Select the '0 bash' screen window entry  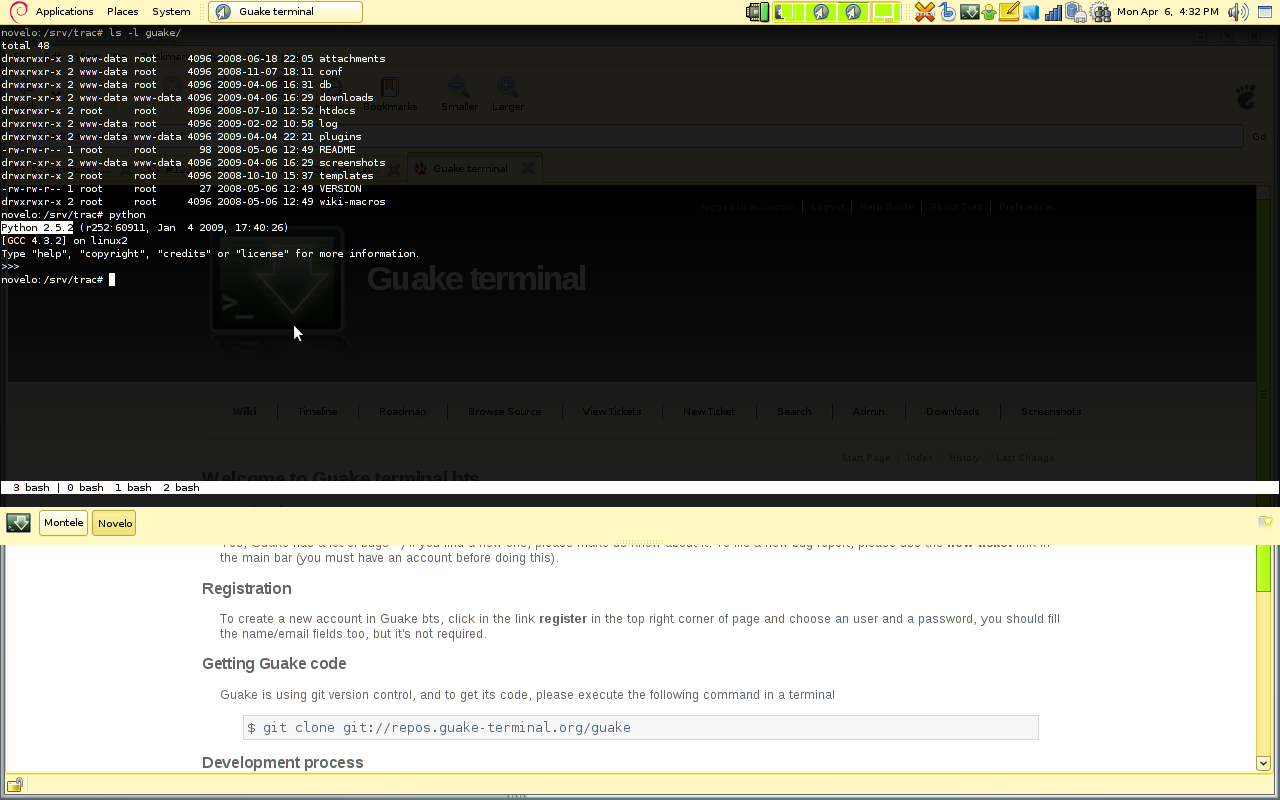pos(85,488)
